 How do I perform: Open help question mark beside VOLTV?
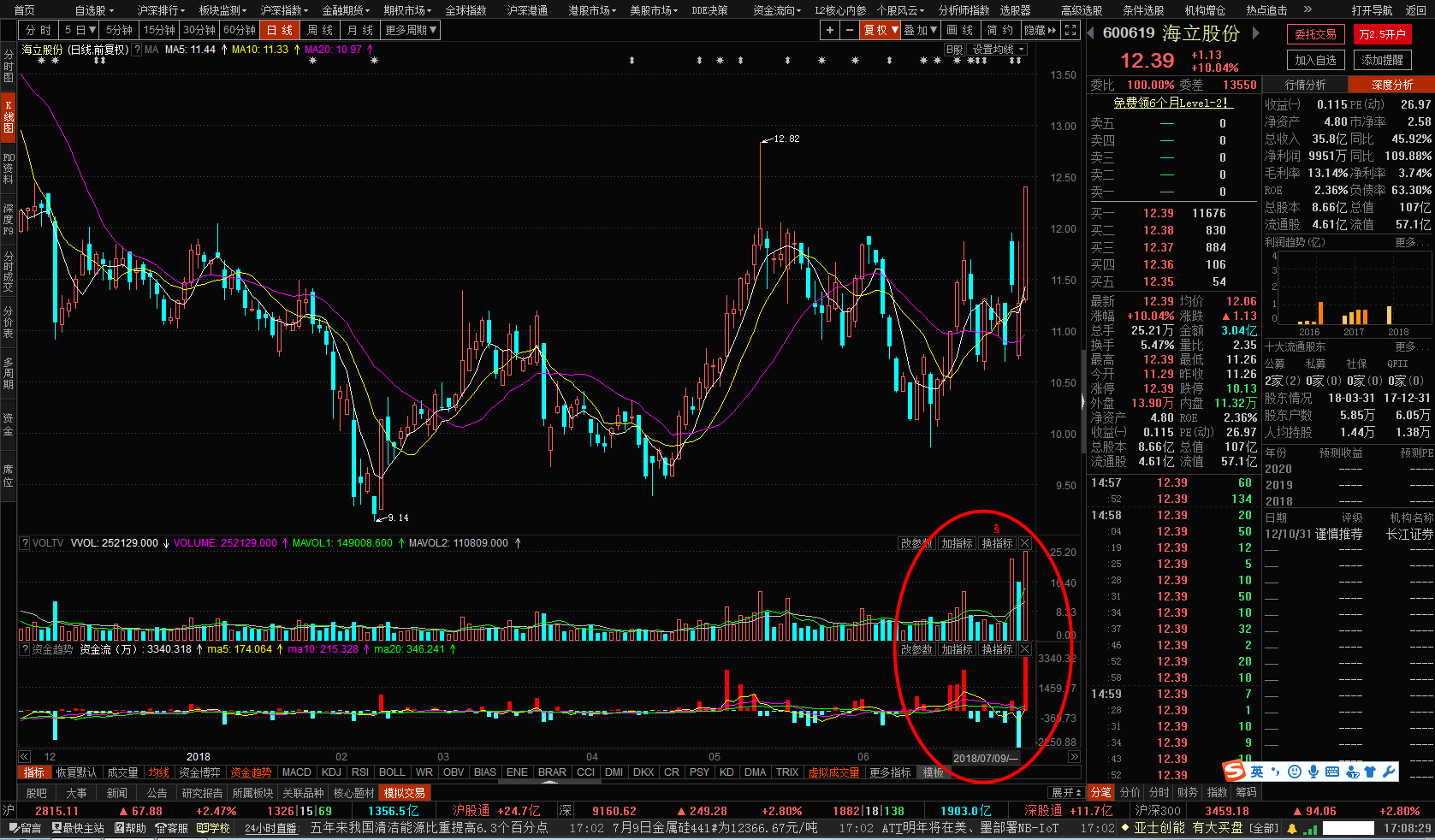(x=25, y=543)
